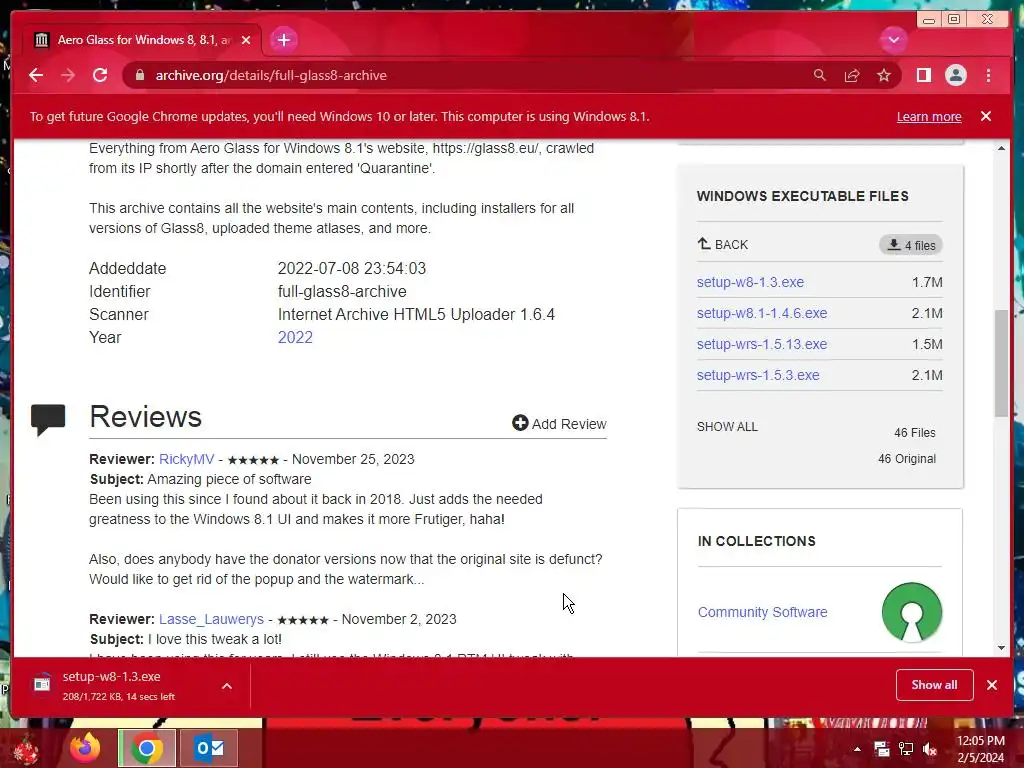The height and width of the screenshot is (768, 1024).
Task: Open the Chrome three-dot menu
Action: click(x=988, y=75)
